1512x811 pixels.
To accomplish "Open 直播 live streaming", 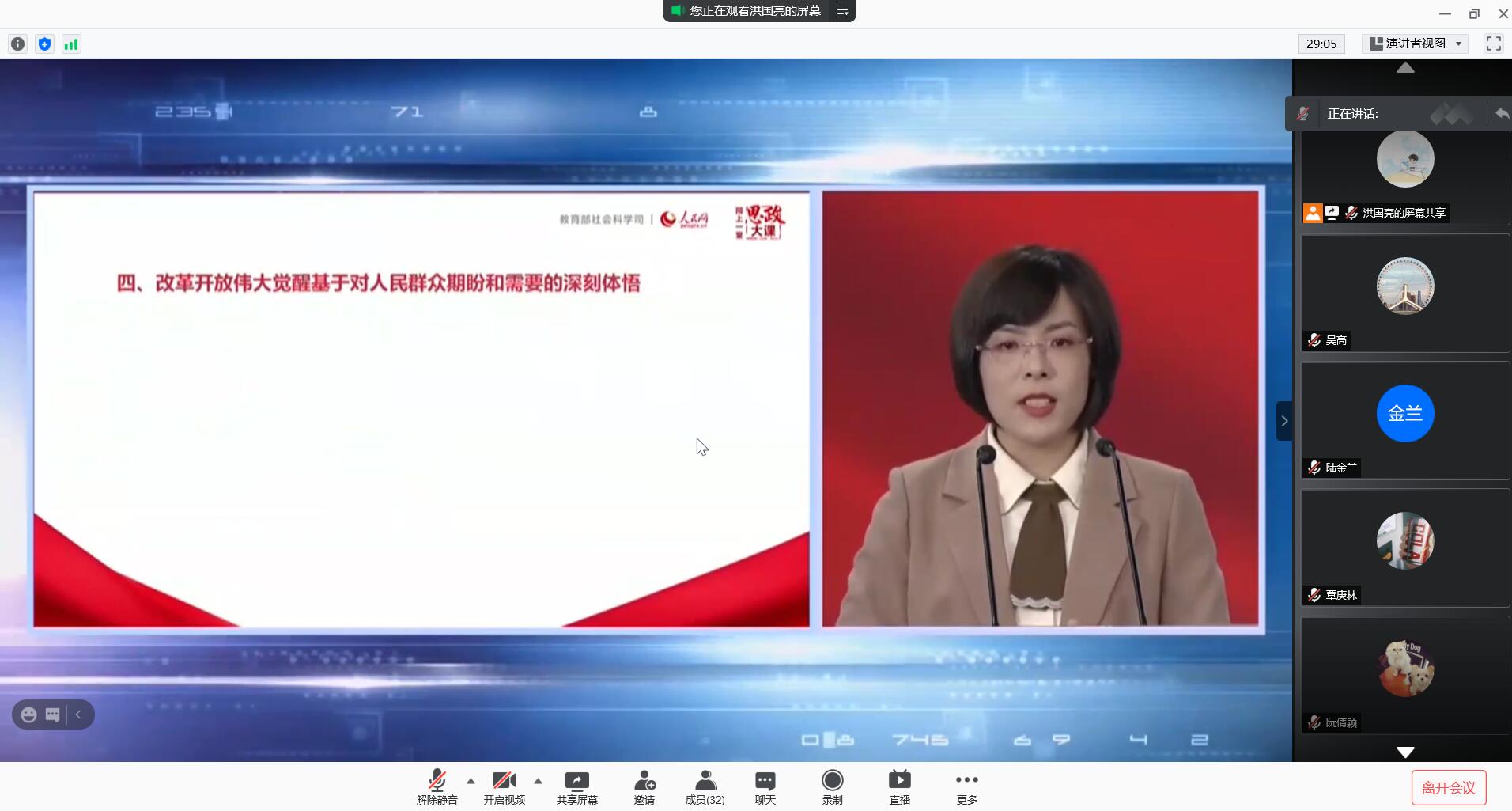I will coord(900,787).
